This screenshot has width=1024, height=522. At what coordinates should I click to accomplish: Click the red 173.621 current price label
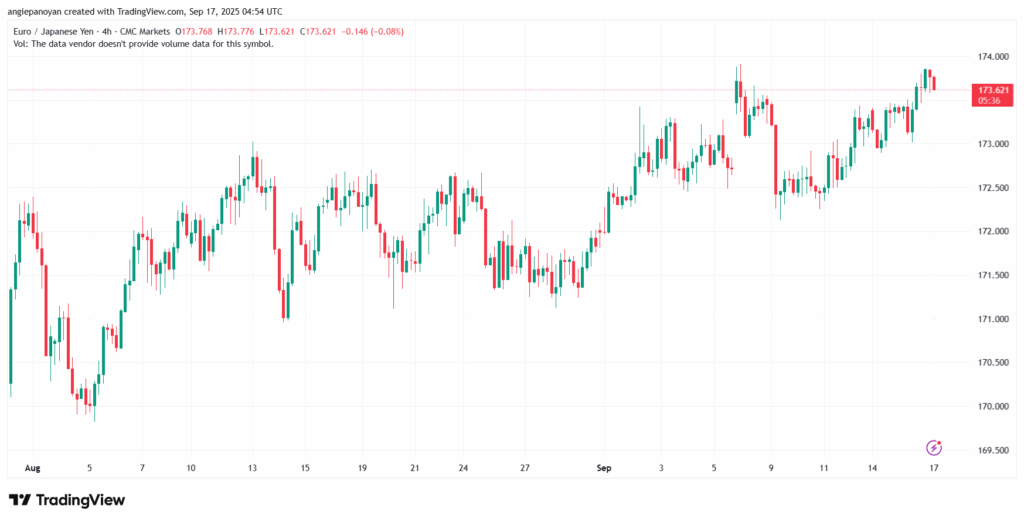pyautogui.click(x=993, y=90)
